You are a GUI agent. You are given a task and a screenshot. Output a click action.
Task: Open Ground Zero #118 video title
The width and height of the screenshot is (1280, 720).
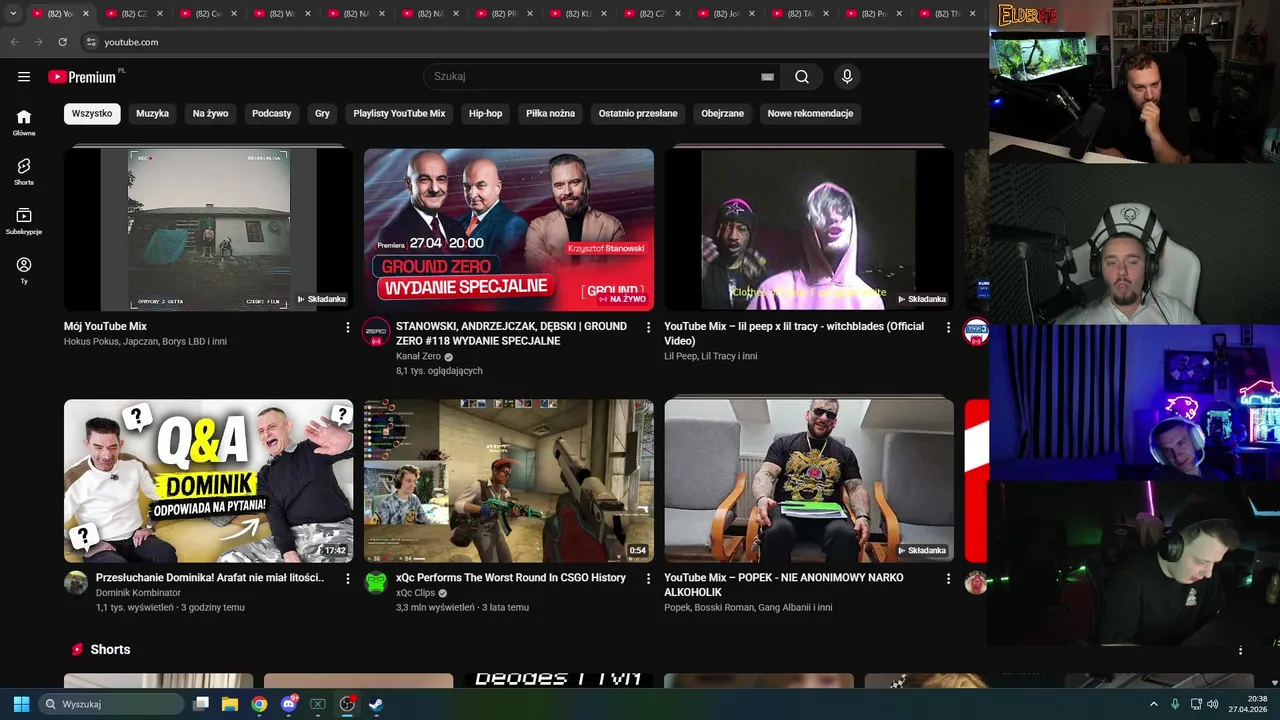point(511,334)
